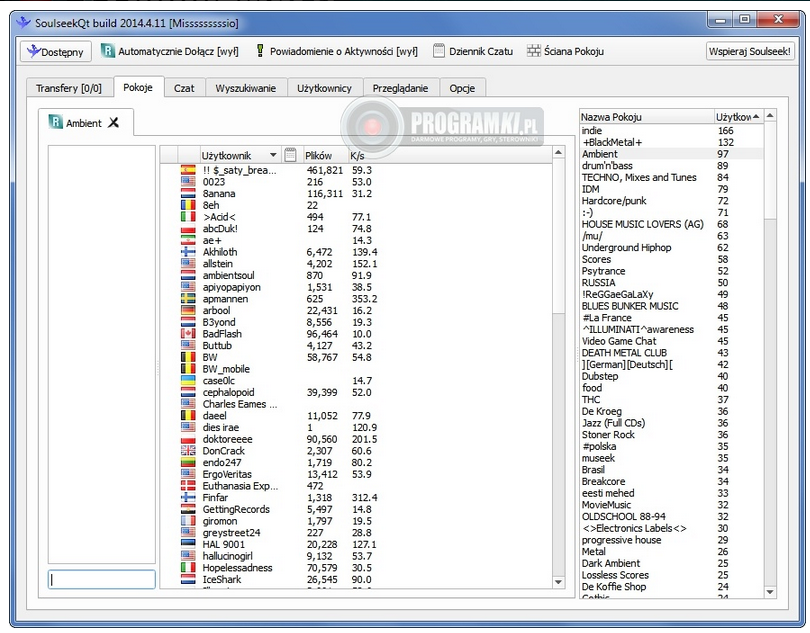810x633 pixels.
Task: Click the flag icon beside arbool
Action: pyautogui.click(x=188, y=310)
